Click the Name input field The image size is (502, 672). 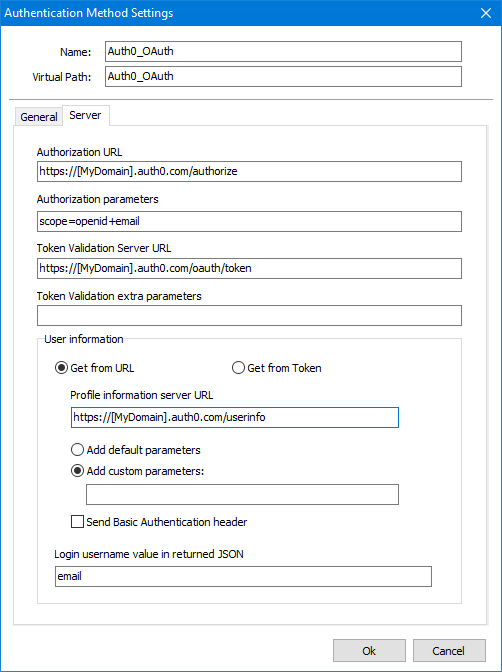point(283,52)
